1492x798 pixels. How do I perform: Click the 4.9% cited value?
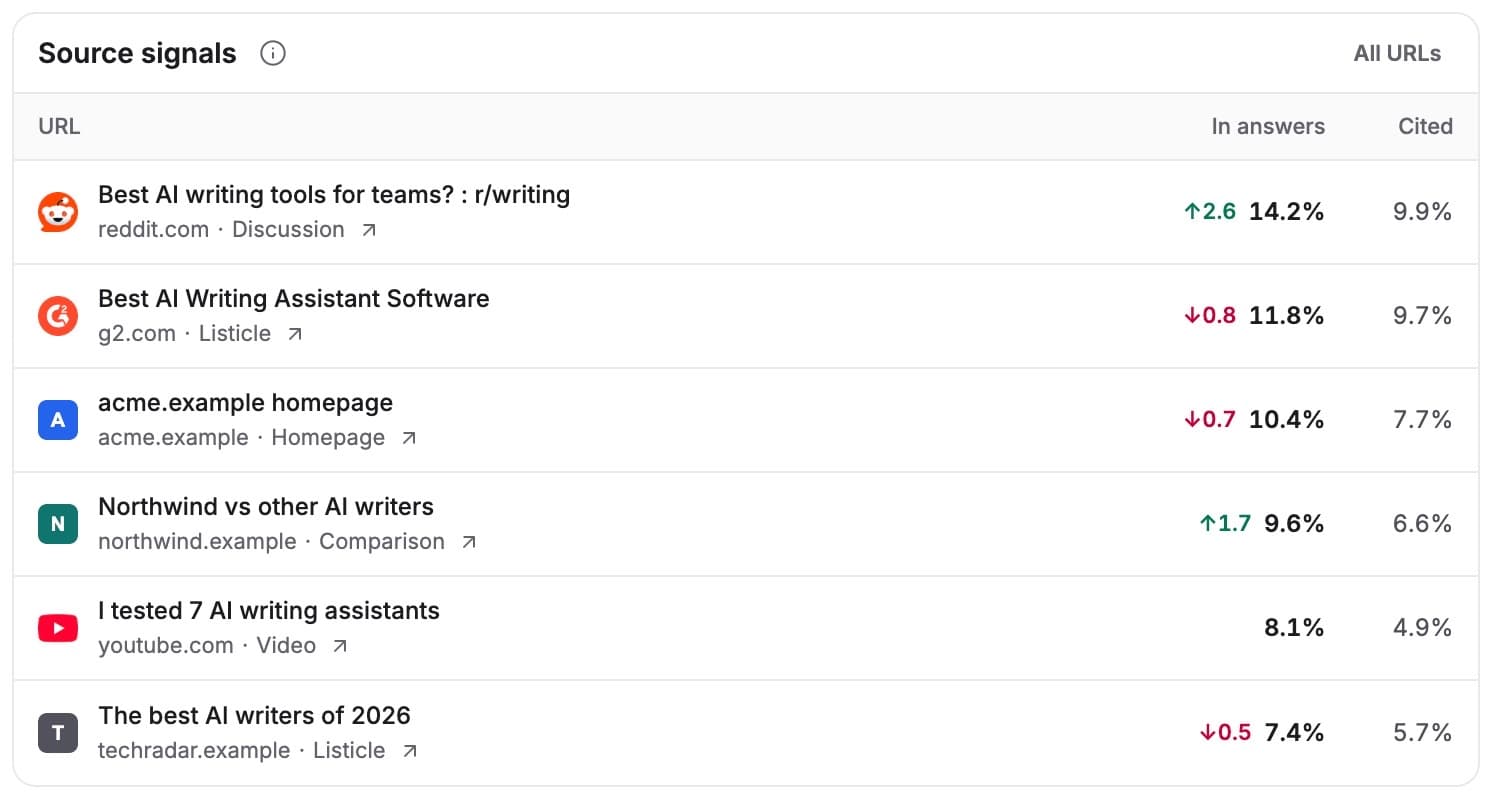click(x=1422, y=628)
